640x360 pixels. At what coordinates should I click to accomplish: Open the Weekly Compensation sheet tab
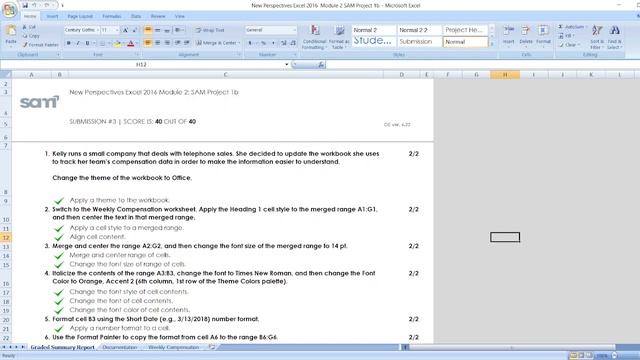click(x=173, y=347)
